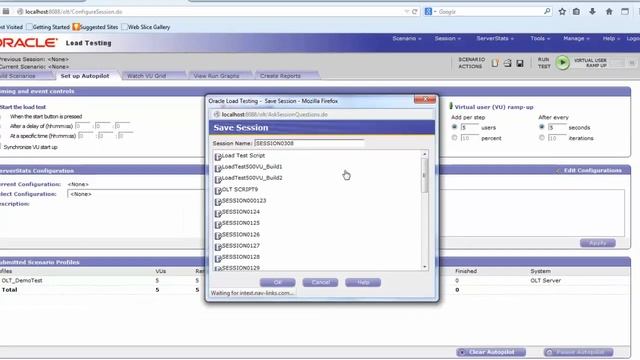Click the OLT Server system cell
Viewport: 640px width, 360px height.
(x=545, y=280)
